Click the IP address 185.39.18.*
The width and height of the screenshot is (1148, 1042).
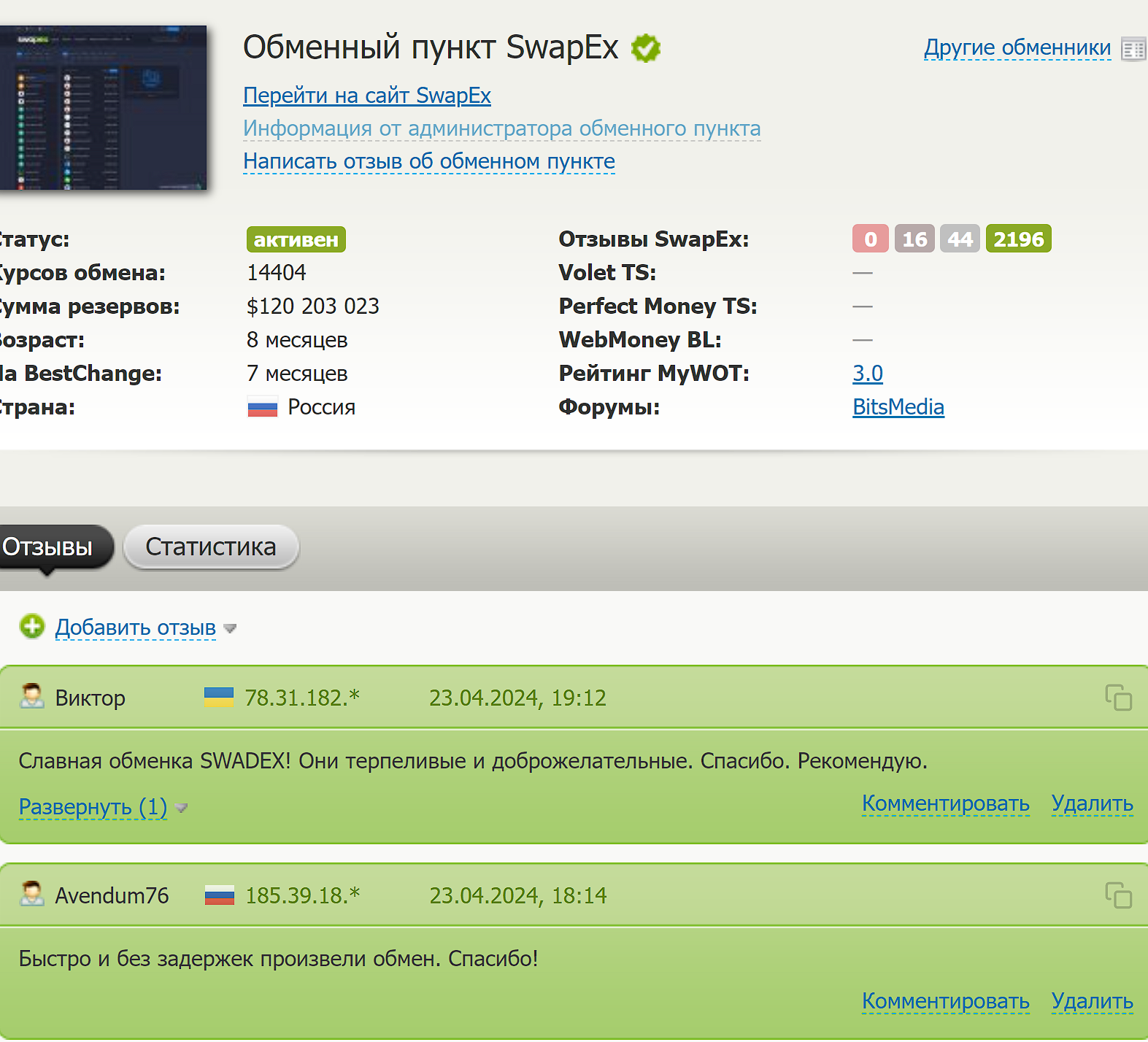[x=303, y=895]
